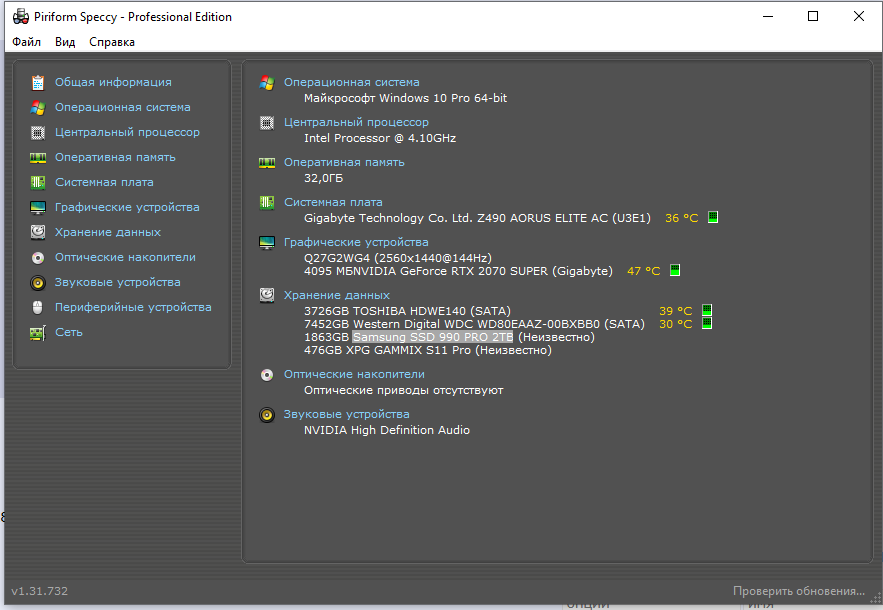The image size is (883, 610).
Task: Click Оперативная память heading in summary panel
Action: click(344, 162)
